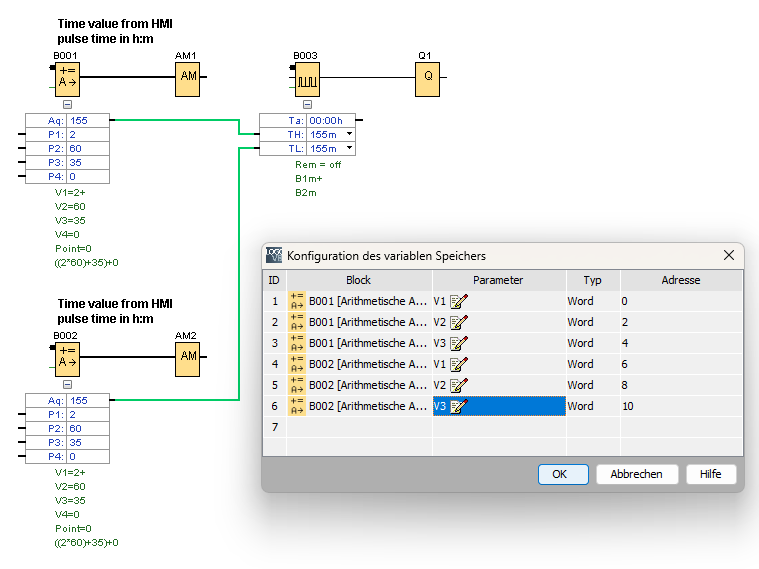Sort by the Adresse column header
The width and height of the screenshot is (759, 569).
pyautogui.click(x=680, y=280)
